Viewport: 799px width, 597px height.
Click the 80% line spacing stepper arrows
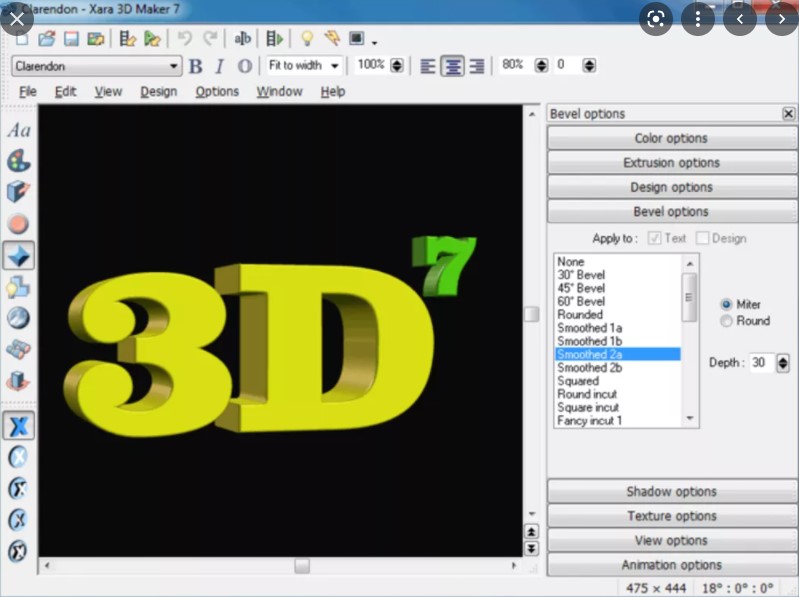(x=541, y=65)
